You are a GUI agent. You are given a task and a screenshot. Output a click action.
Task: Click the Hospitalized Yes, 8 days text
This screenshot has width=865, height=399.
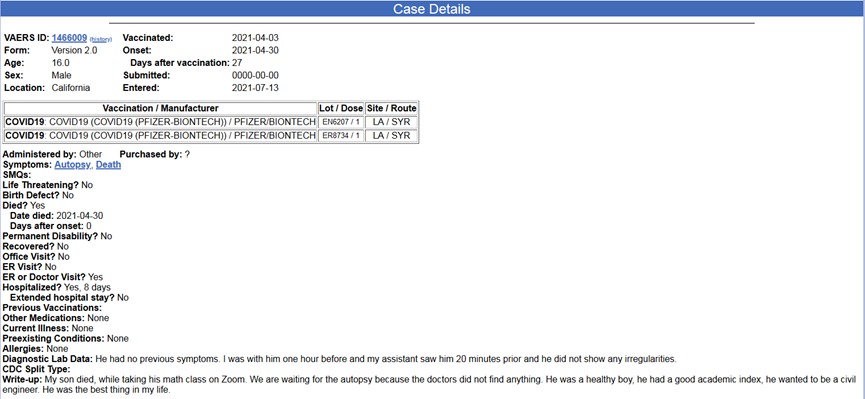pos(87,288)
